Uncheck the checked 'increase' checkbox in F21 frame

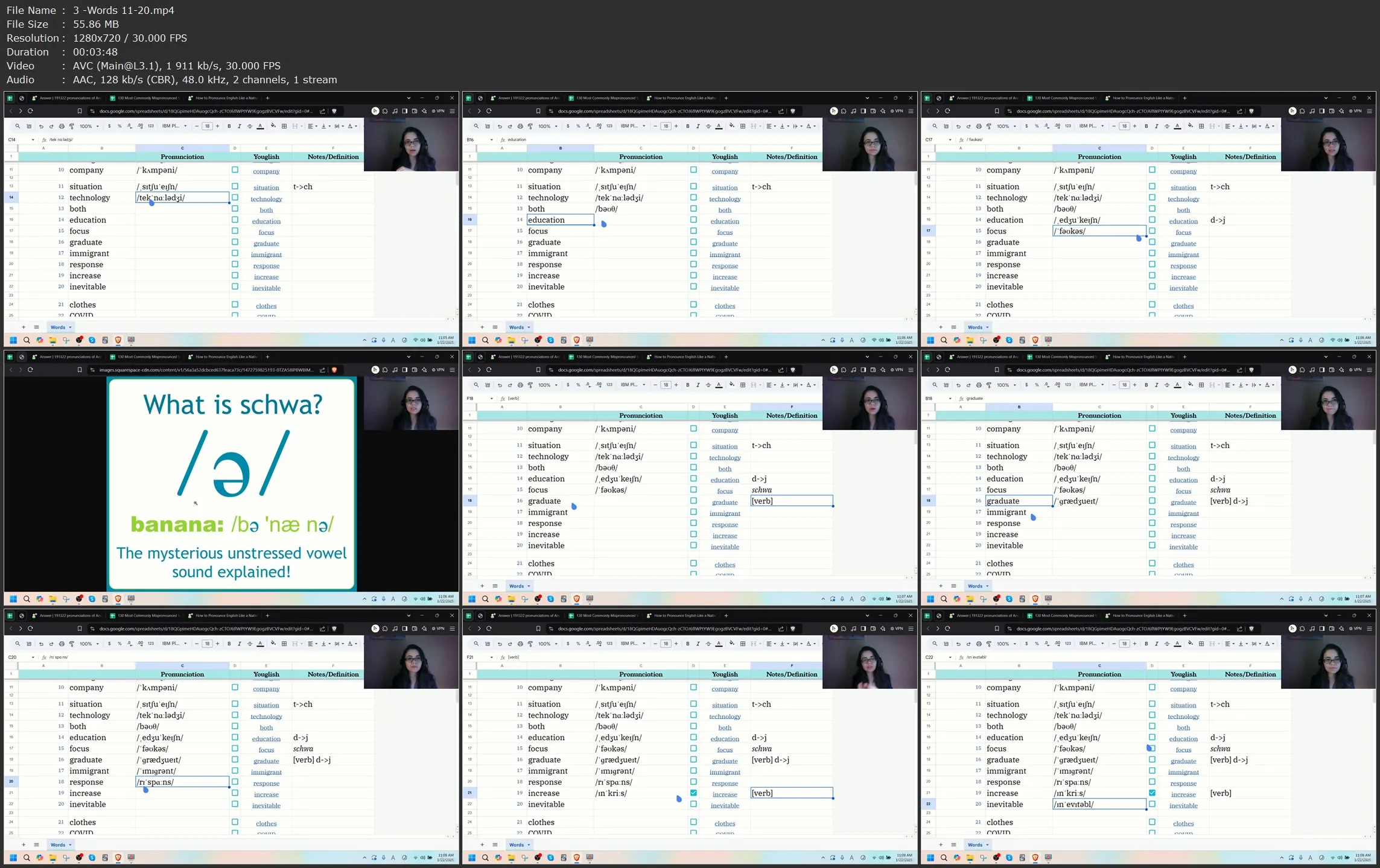[x=693, y=793]
